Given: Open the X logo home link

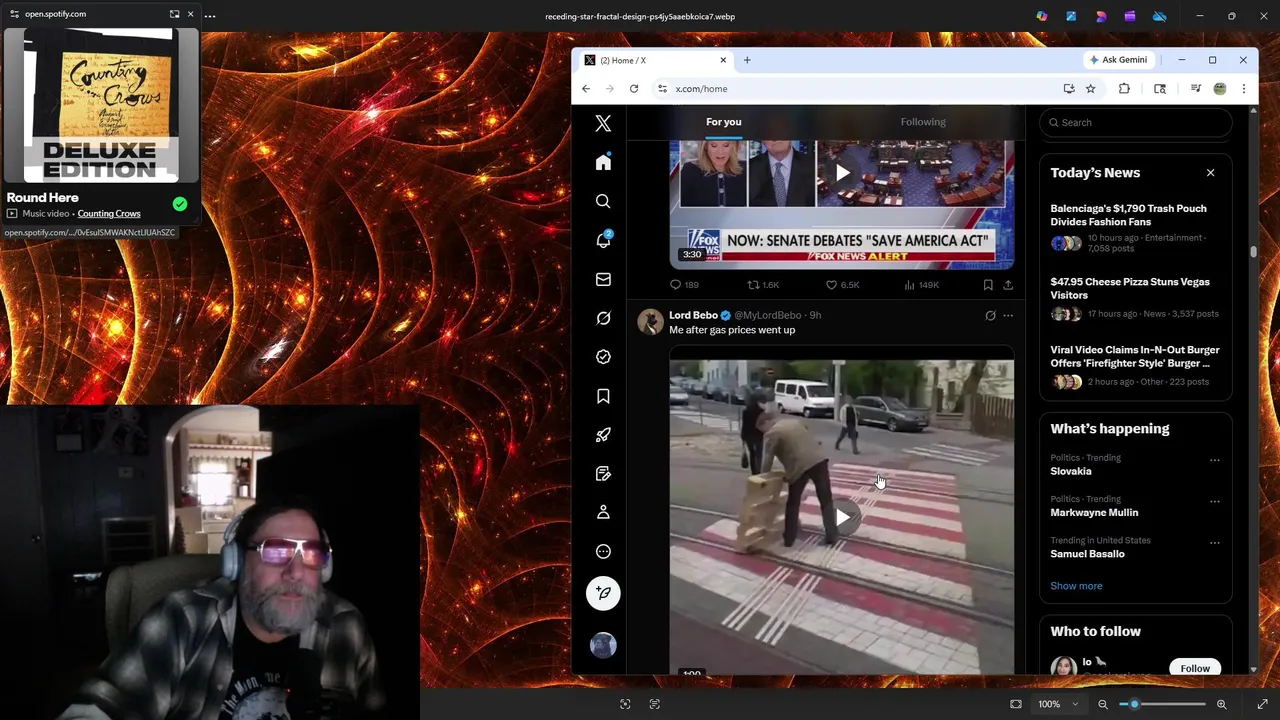Looking at the screenshot, I should [603, 123].
